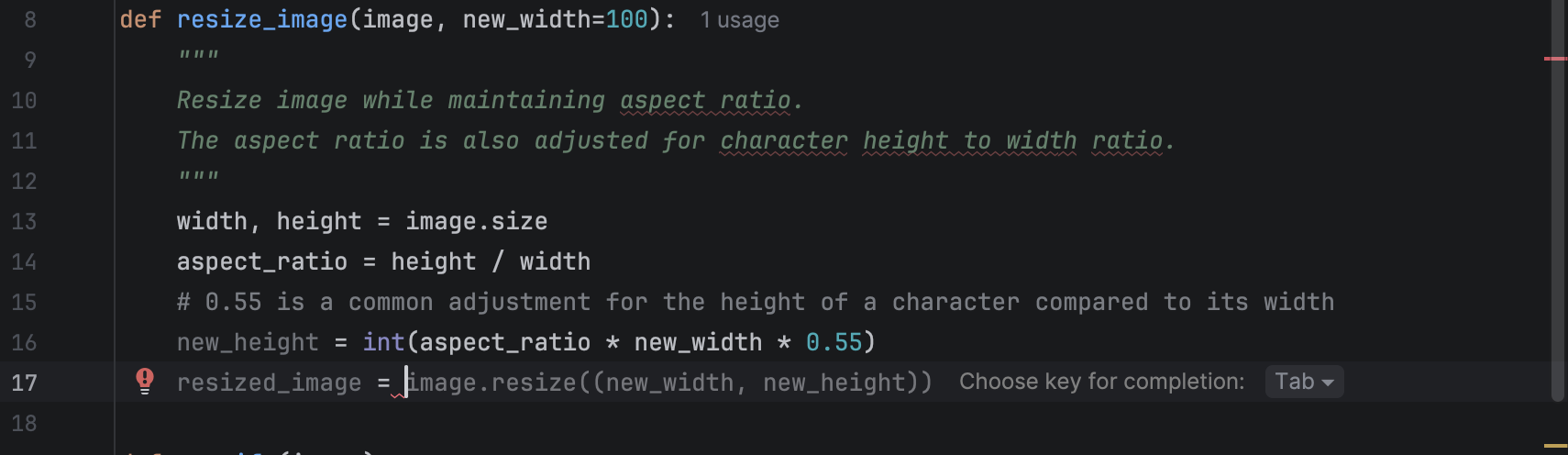Click the vertical editor scrollbar
1568x455 pixels.
pyautogui.click(x=1557, y=202)
